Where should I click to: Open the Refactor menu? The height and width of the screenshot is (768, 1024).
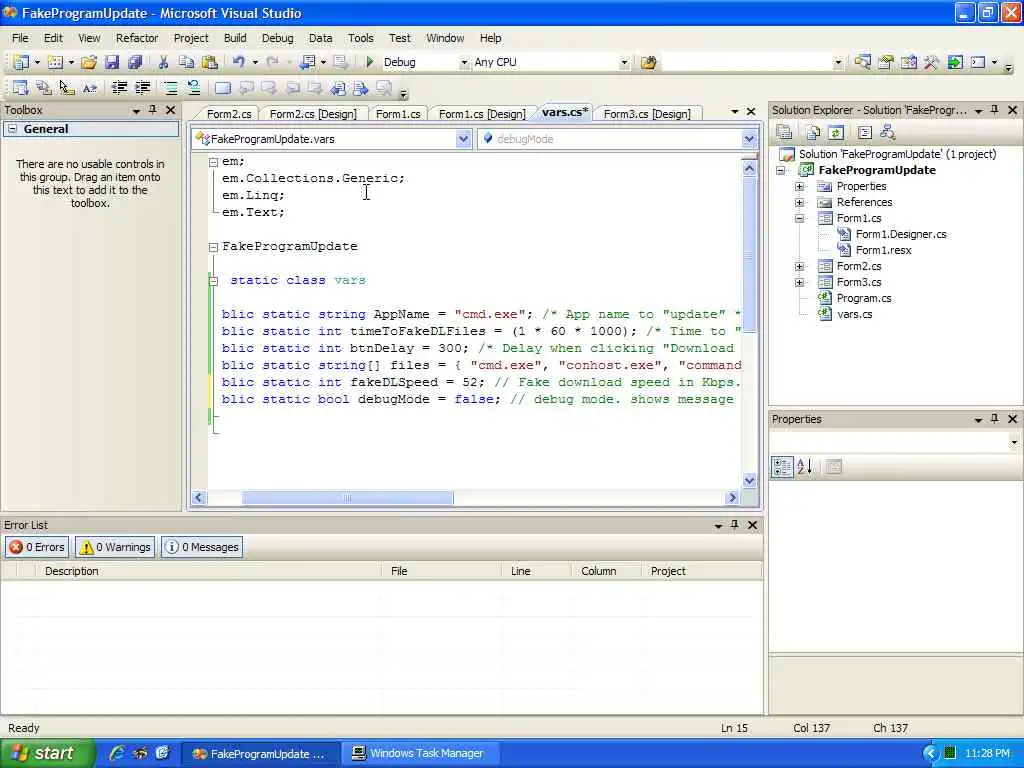click(x=136, y=38)
